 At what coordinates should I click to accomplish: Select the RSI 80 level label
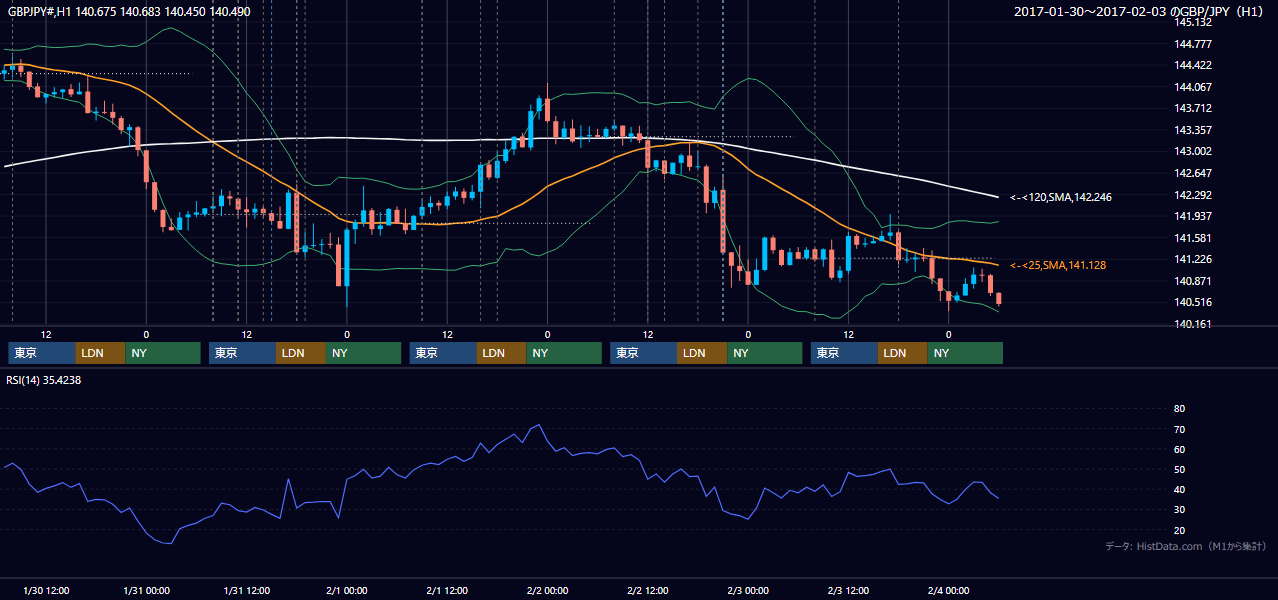(1179, 409)
